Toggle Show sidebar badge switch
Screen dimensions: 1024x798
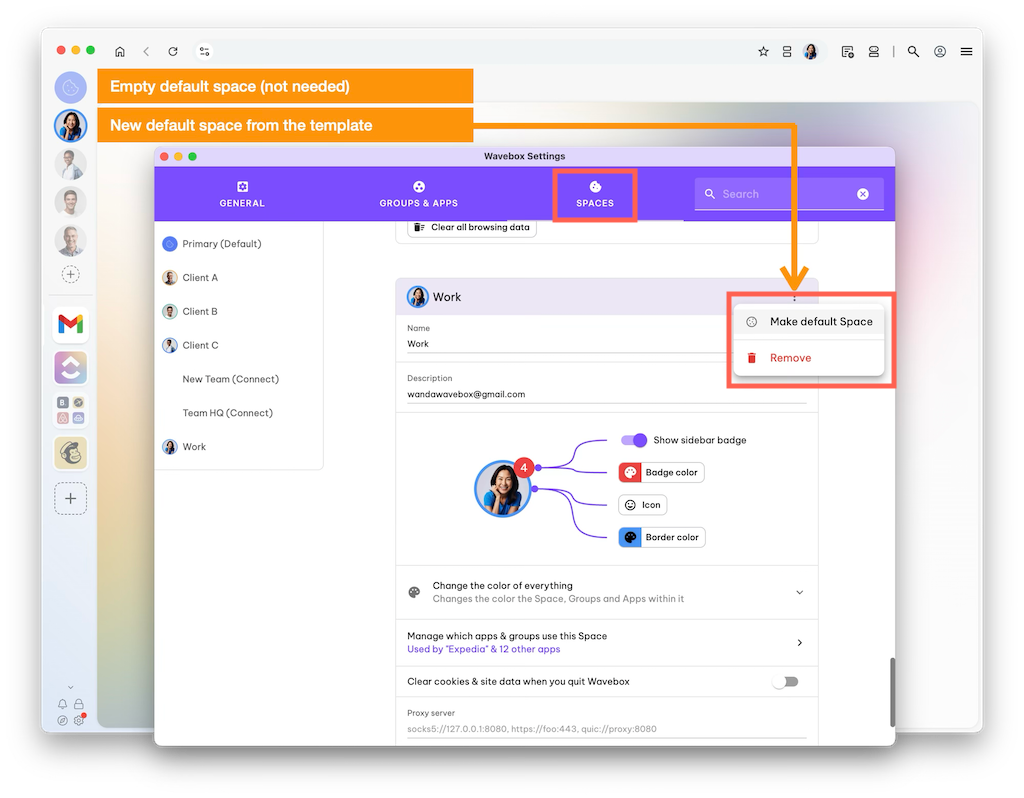pos(633,440)
